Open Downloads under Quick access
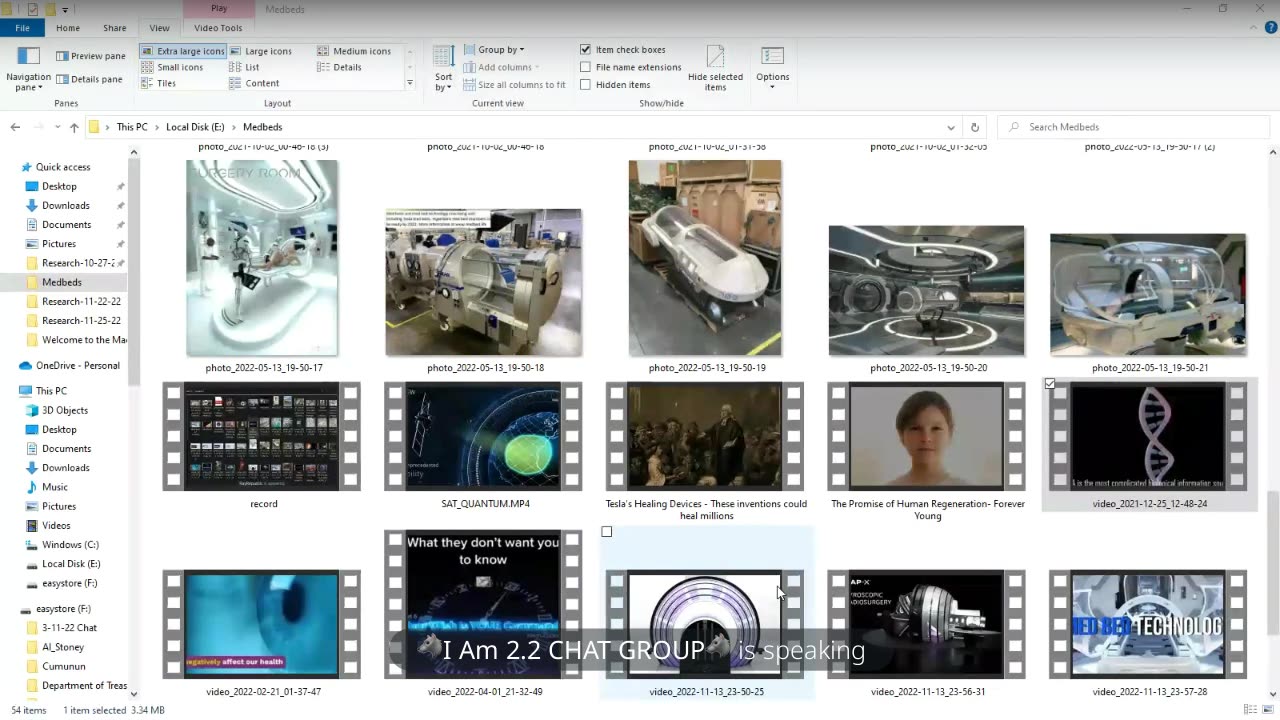Screen dimensions: 1280x720 coord(66,205)
